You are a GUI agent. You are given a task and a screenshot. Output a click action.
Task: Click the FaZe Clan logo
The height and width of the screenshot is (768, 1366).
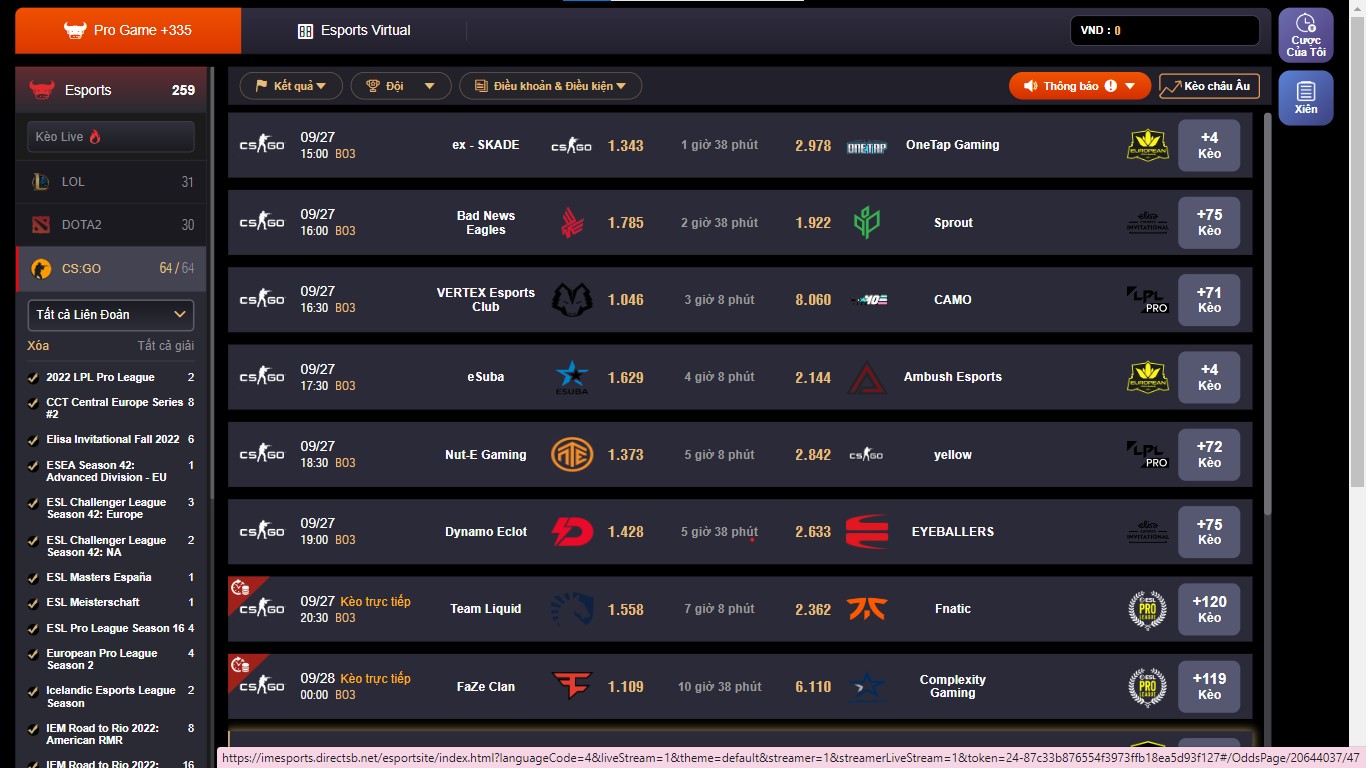click(572, 687)
